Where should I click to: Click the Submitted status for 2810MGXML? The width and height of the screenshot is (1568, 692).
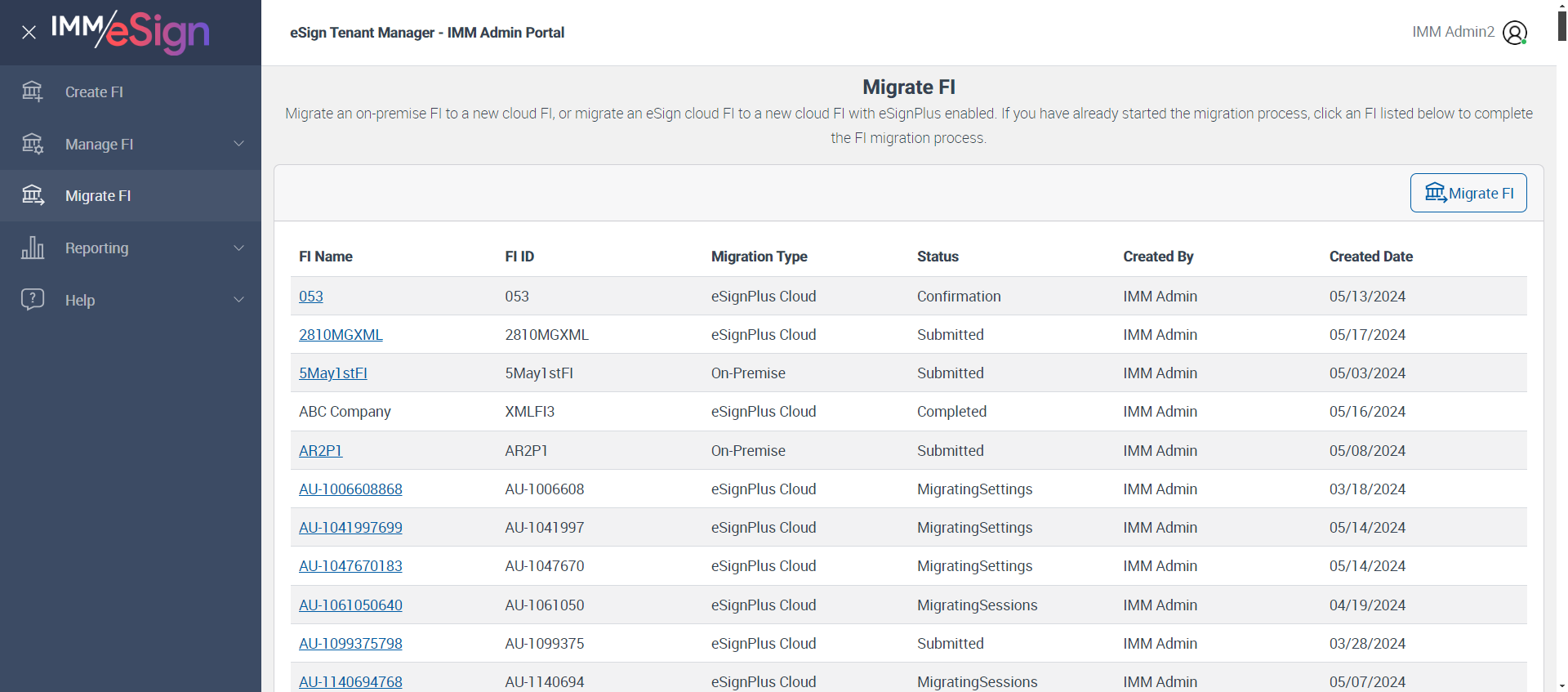[951, 335]
